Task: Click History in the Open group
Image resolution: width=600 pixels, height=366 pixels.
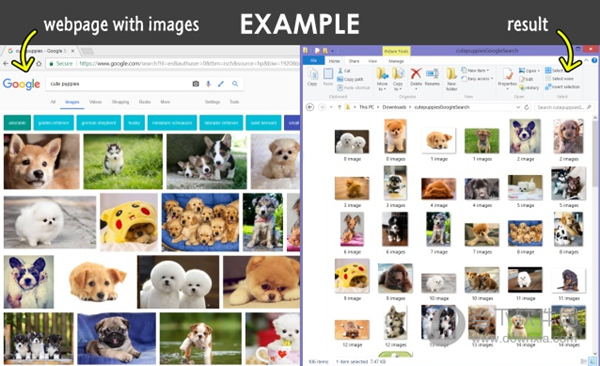Action: click(x=529, y=88)
